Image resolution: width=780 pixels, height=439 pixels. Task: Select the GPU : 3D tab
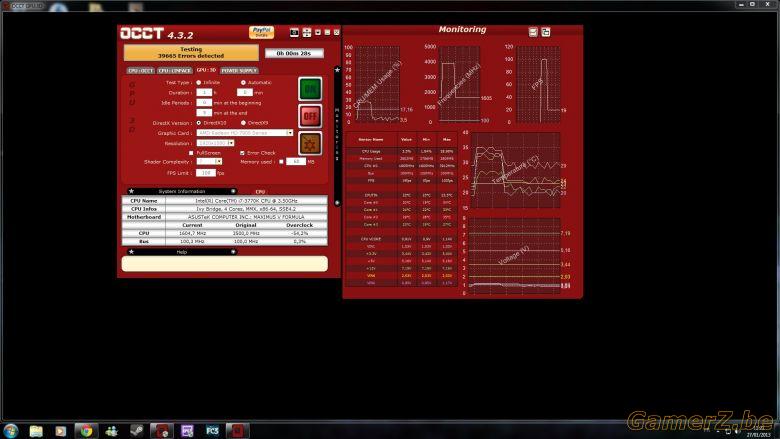206,70
